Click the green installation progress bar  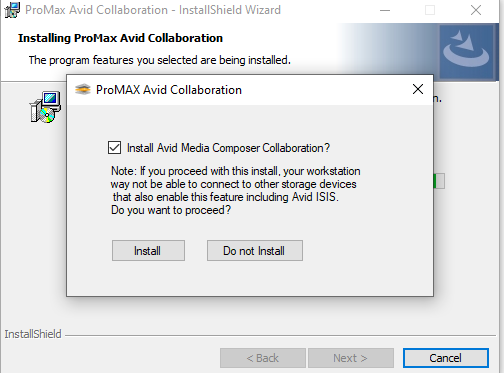439,181
